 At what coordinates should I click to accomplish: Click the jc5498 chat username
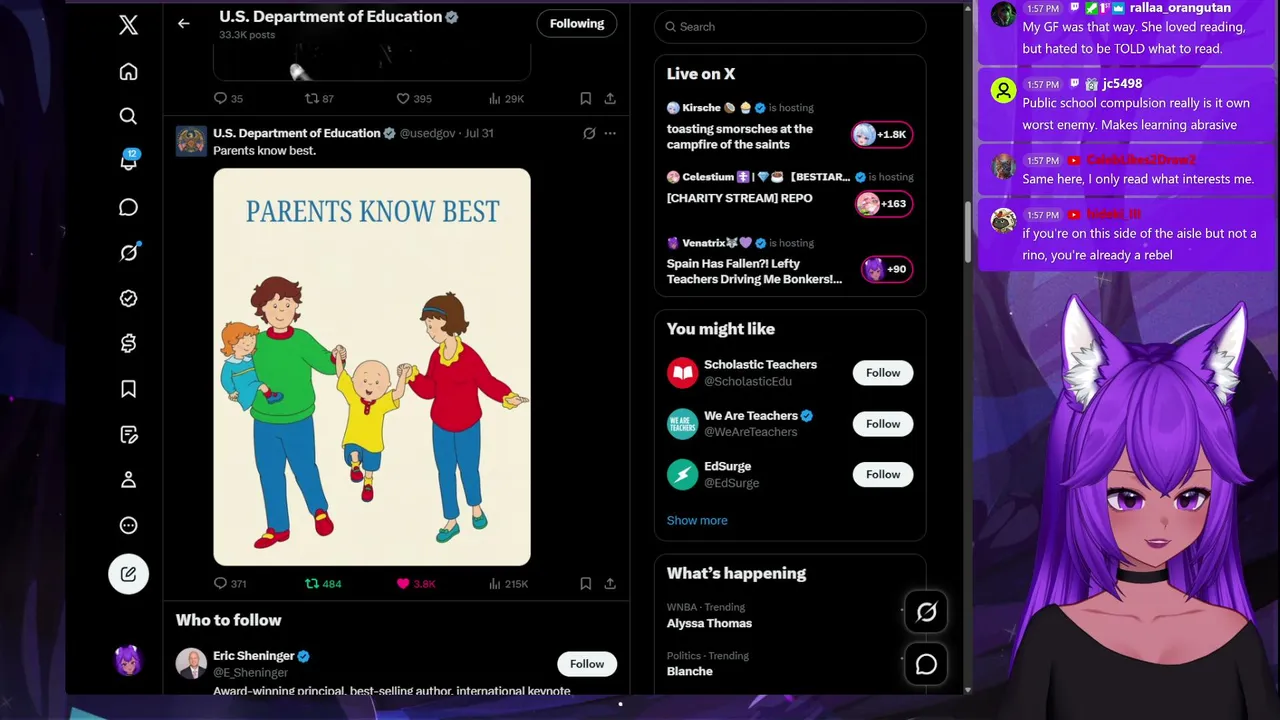pos(1122,84)
